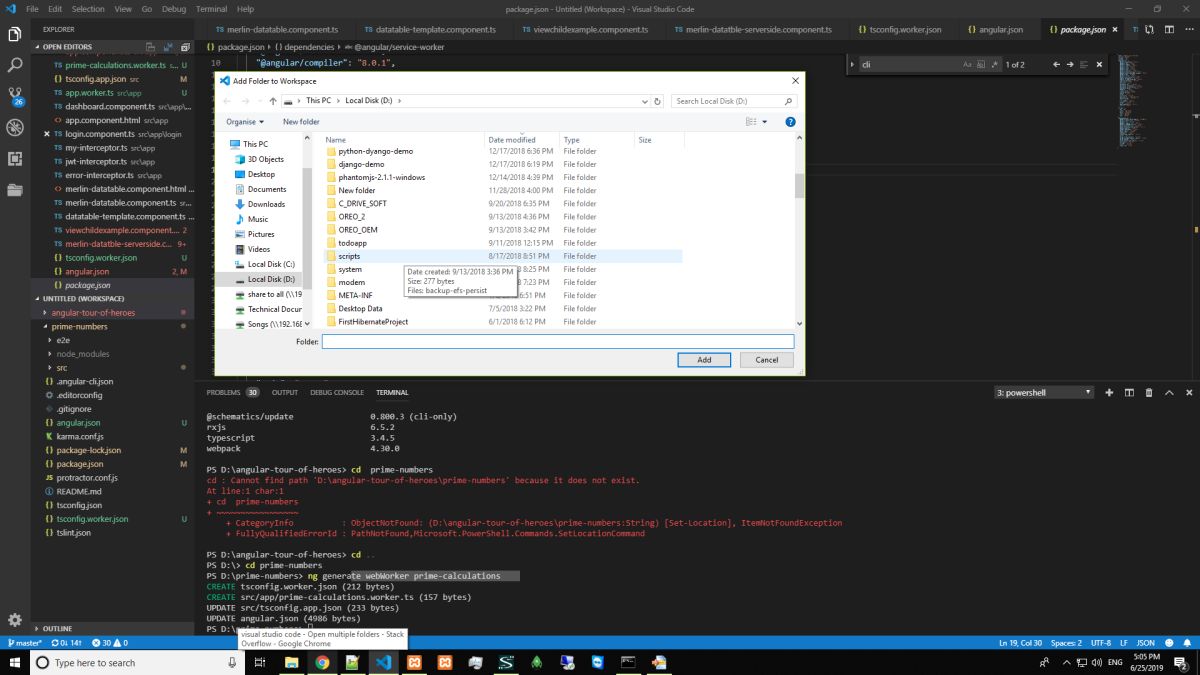Screen dimensions: 1200x675
Task: Click Organise dropdown in dialog toolbar
Action: [245, 122]
